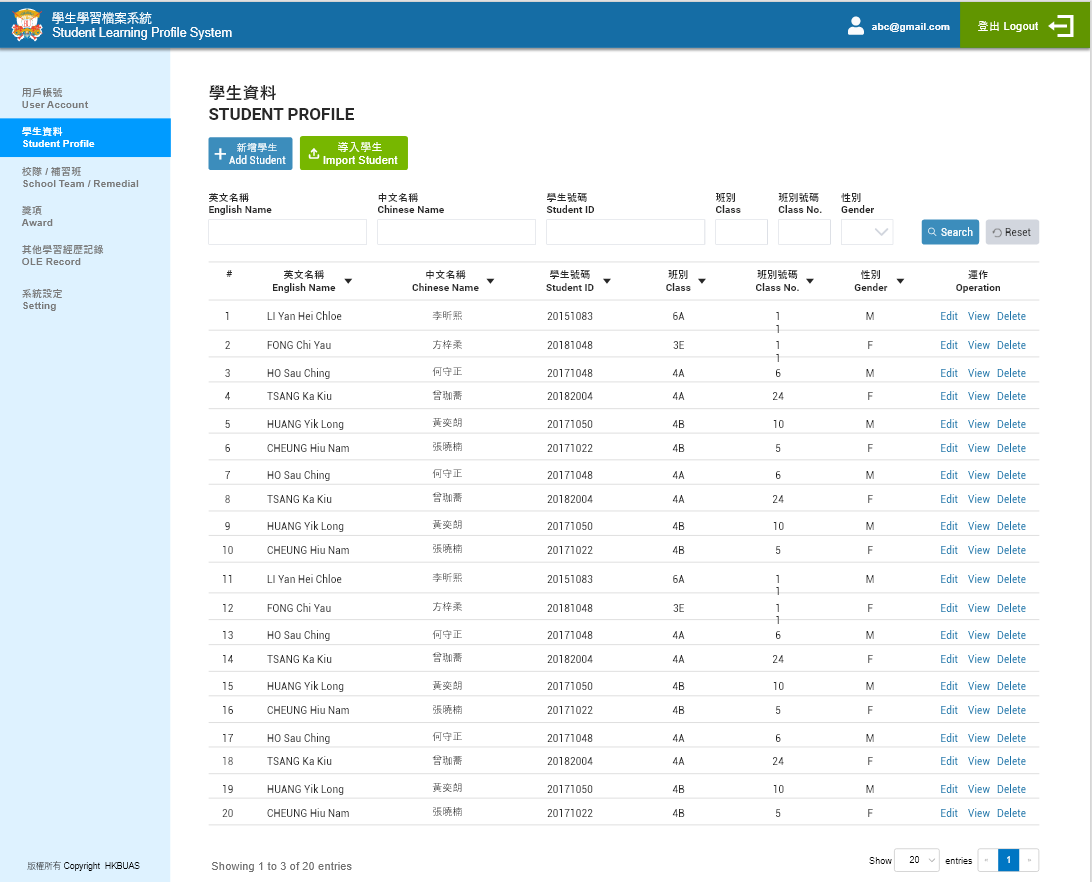
Task: Edit LI Yan Hei Chloe in row 1
Action: (x=948, y=316)
